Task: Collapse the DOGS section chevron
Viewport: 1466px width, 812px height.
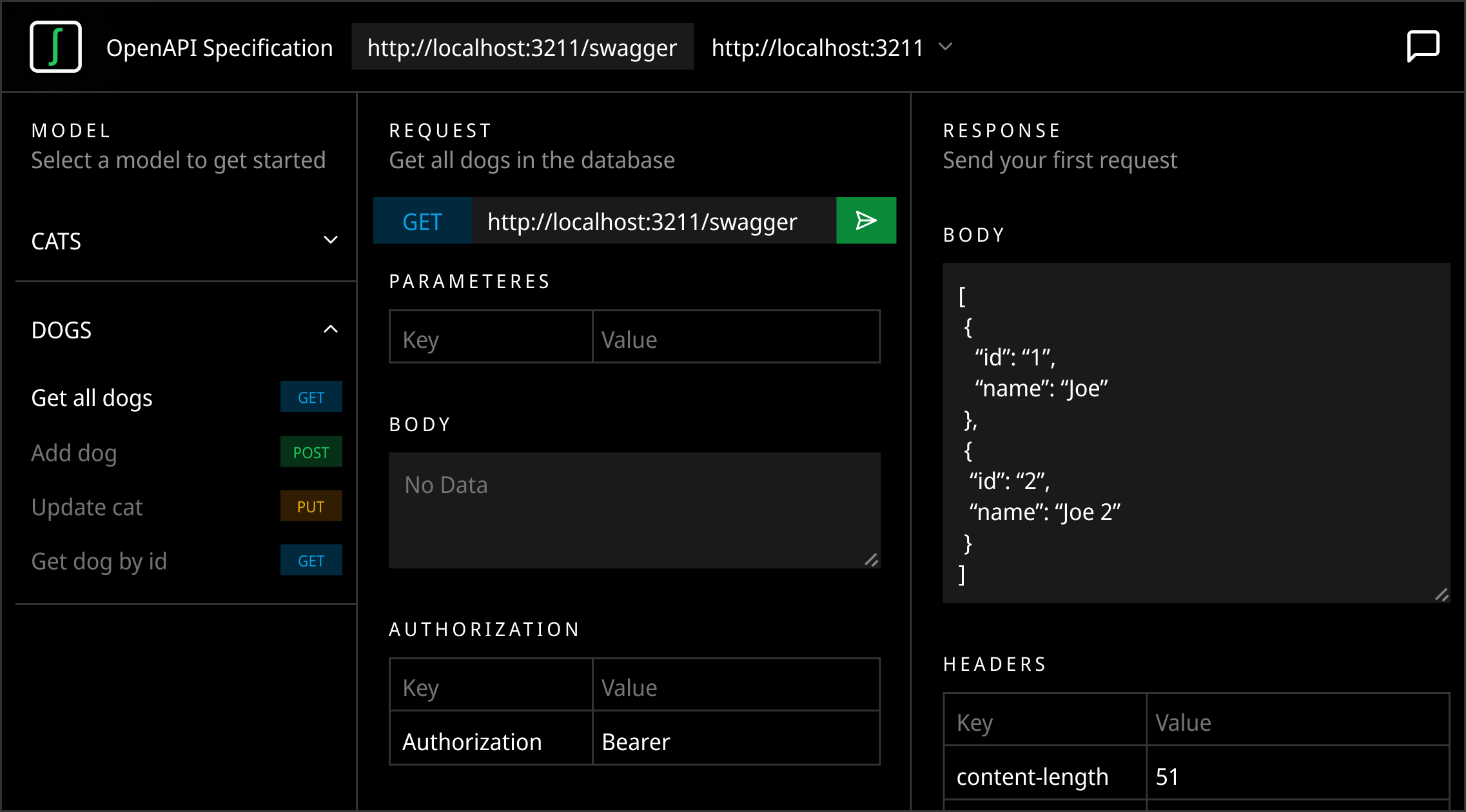Action: pyautogui.click(x=330, y=329)
